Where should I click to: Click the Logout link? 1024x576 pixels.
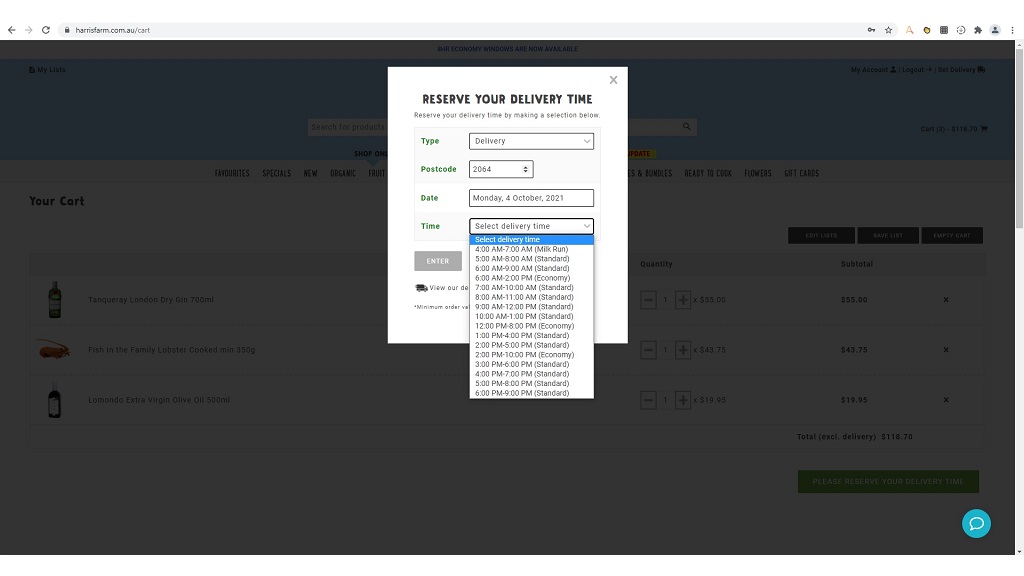click(x=914, y=70)
